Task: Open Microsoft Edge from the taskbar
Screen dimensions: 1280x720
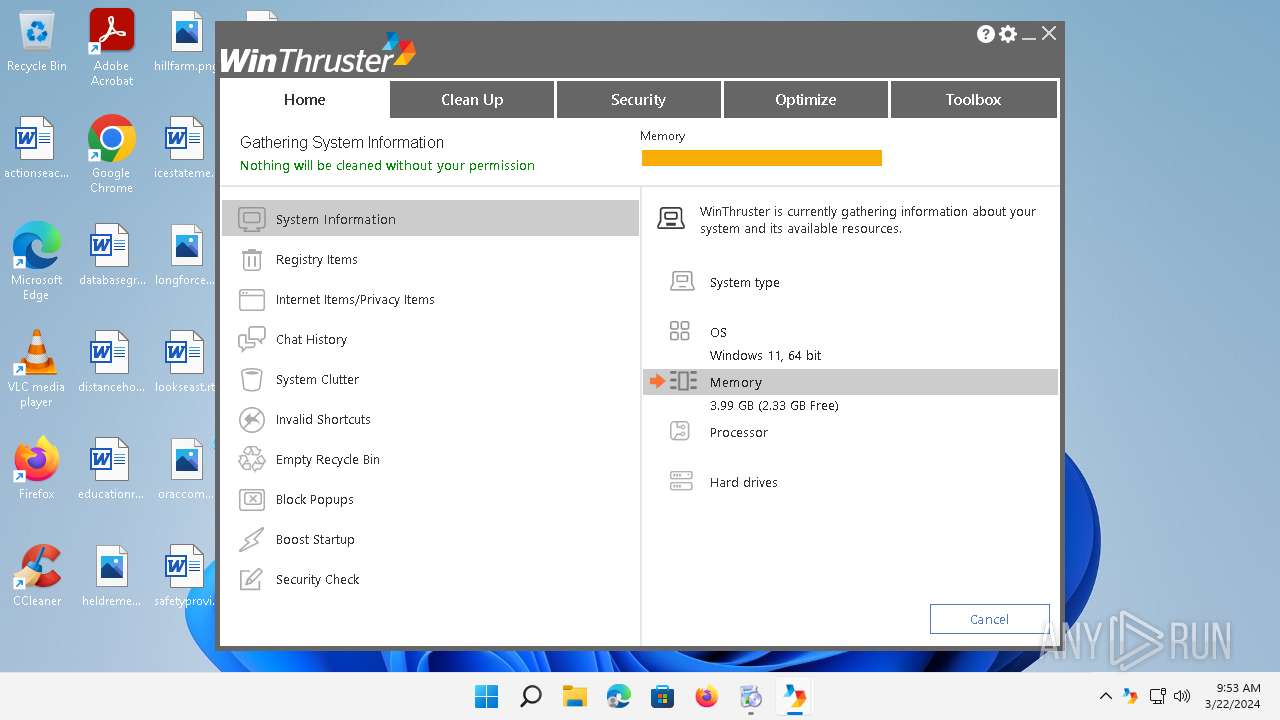Action: tap(618, 696)
